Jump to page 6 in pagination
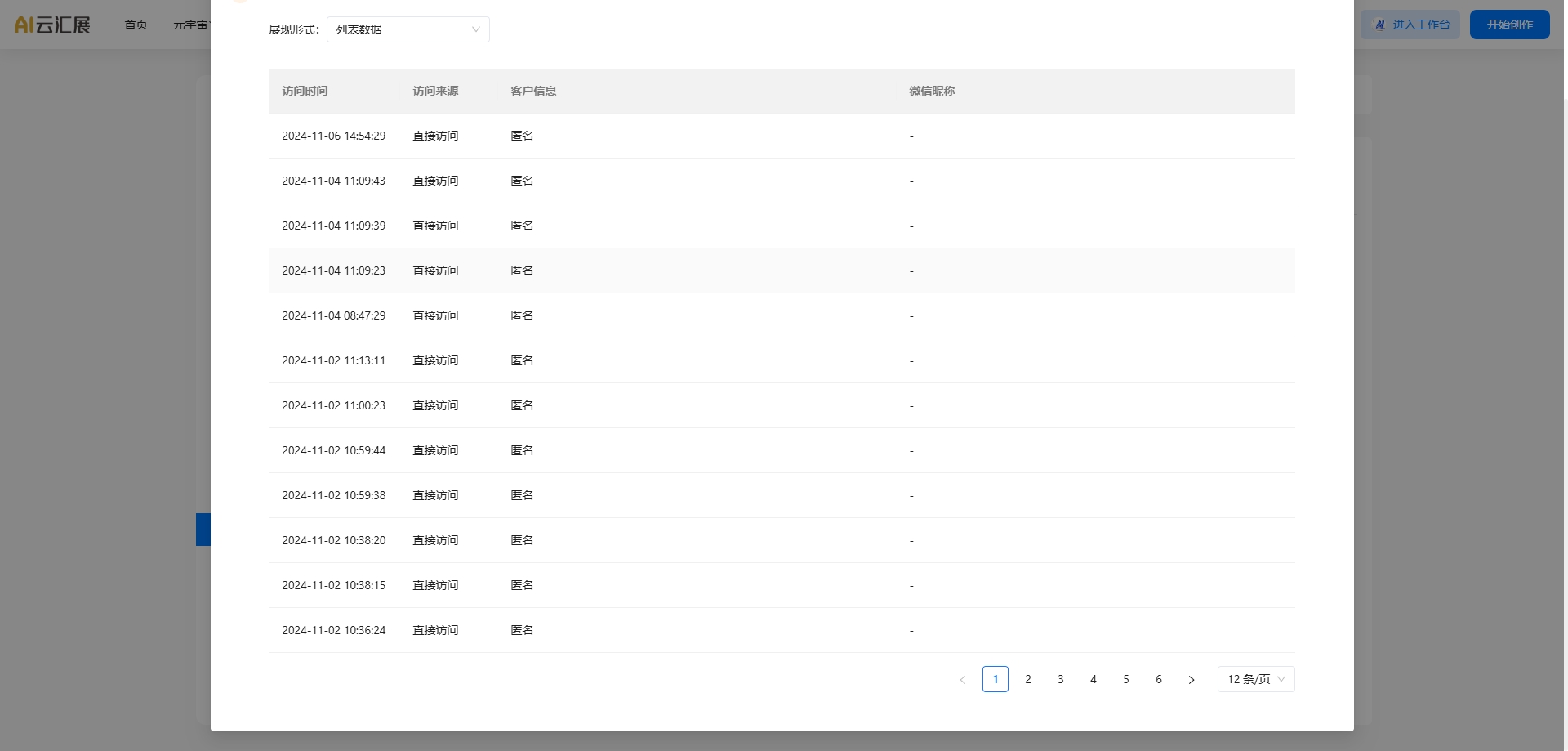The height and width of the screenshot is (751, 1568). point(1159,679)
